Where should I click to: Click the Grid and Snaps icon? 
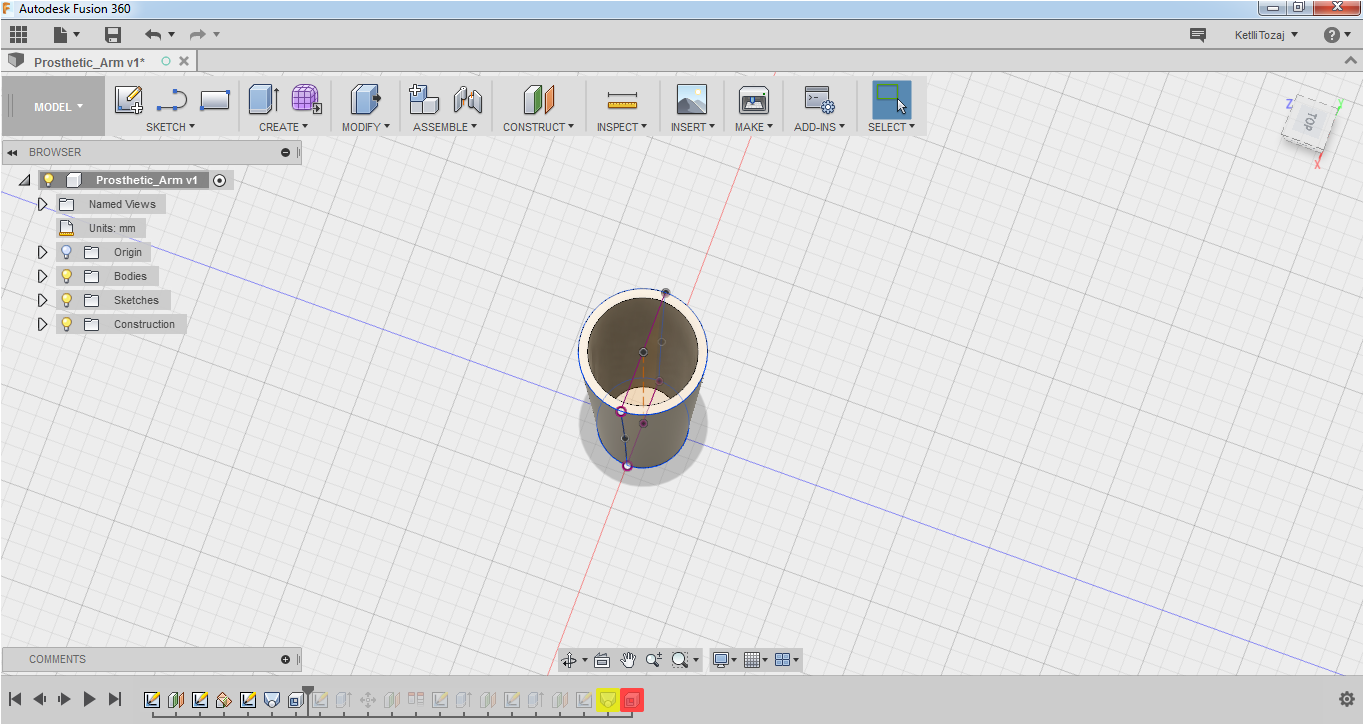[752, 660]
